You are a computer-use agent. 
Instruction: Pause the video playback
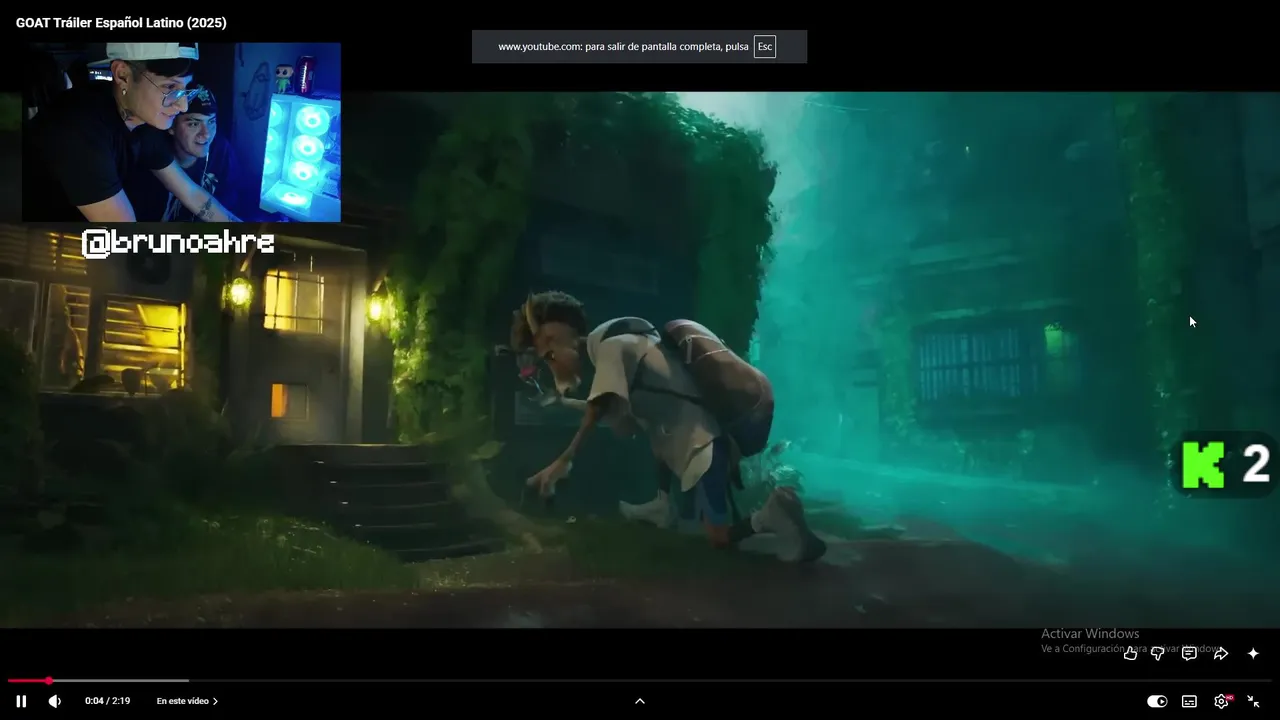(21, 701)
